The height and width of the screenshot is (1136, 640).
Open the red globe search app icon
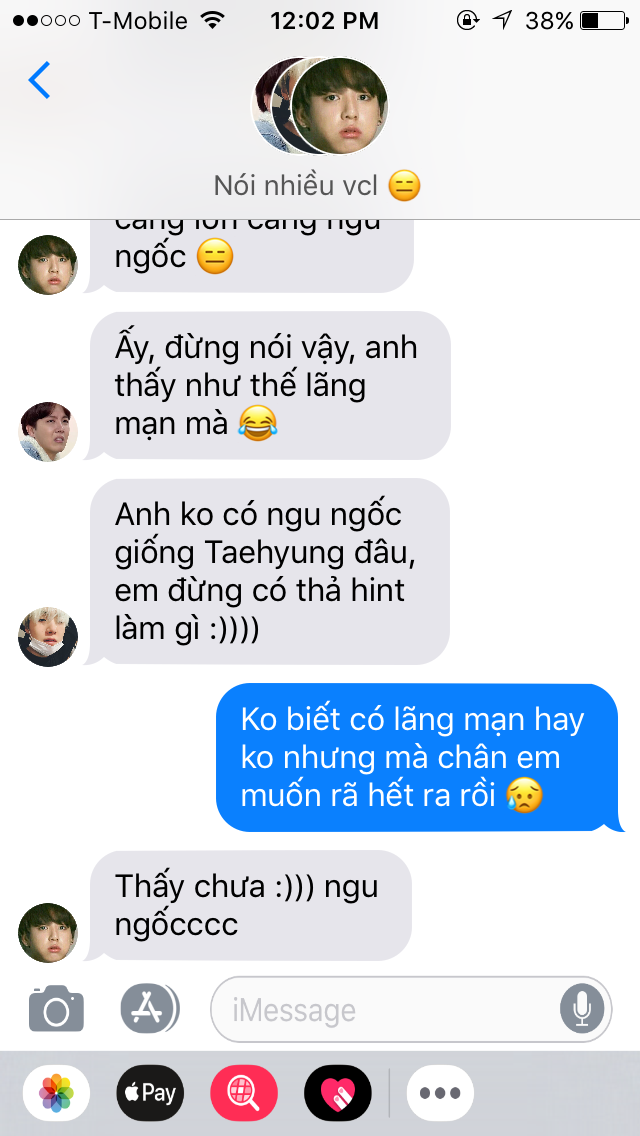click(244, 1093)
